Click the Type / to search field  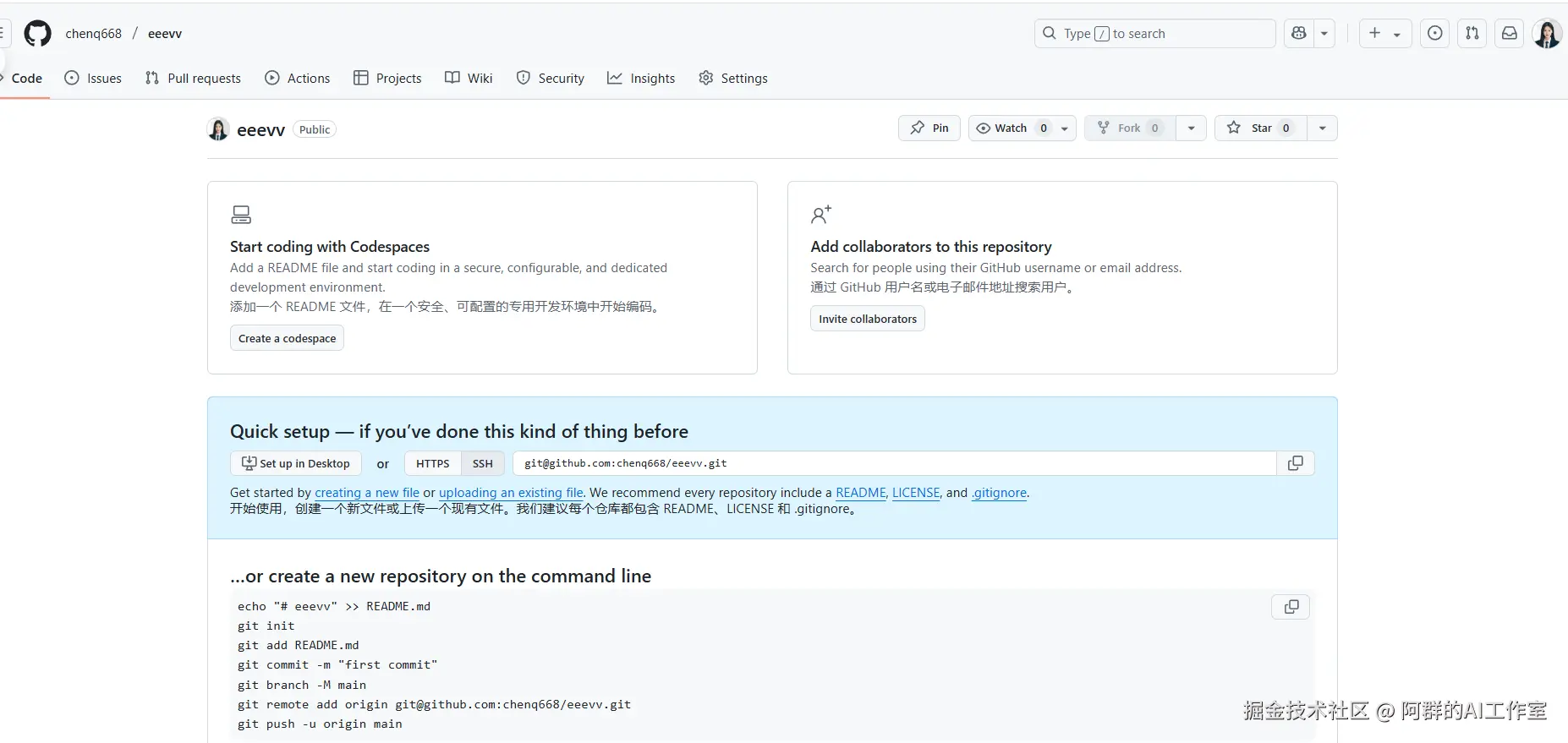[1154, 34]
